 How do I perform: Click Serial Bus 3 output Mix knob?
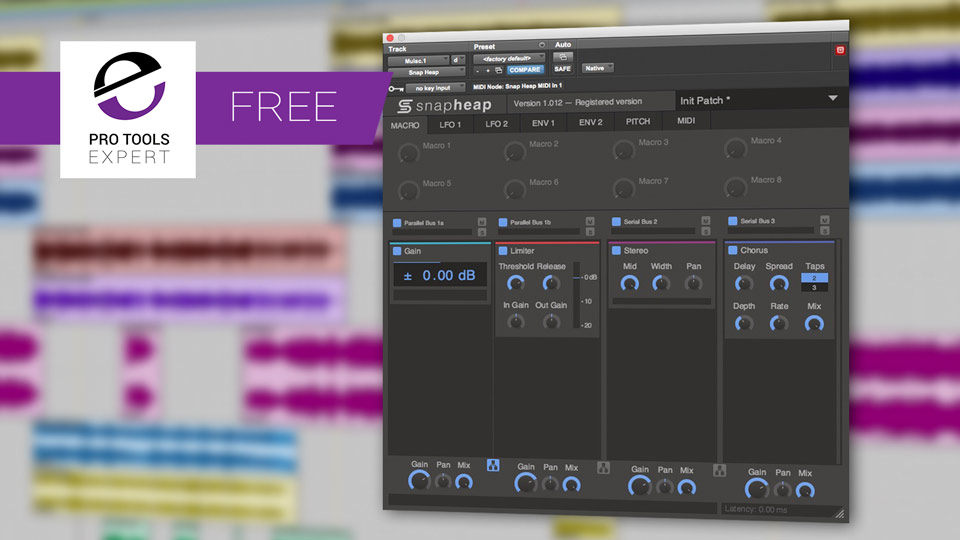click(804, 490)
